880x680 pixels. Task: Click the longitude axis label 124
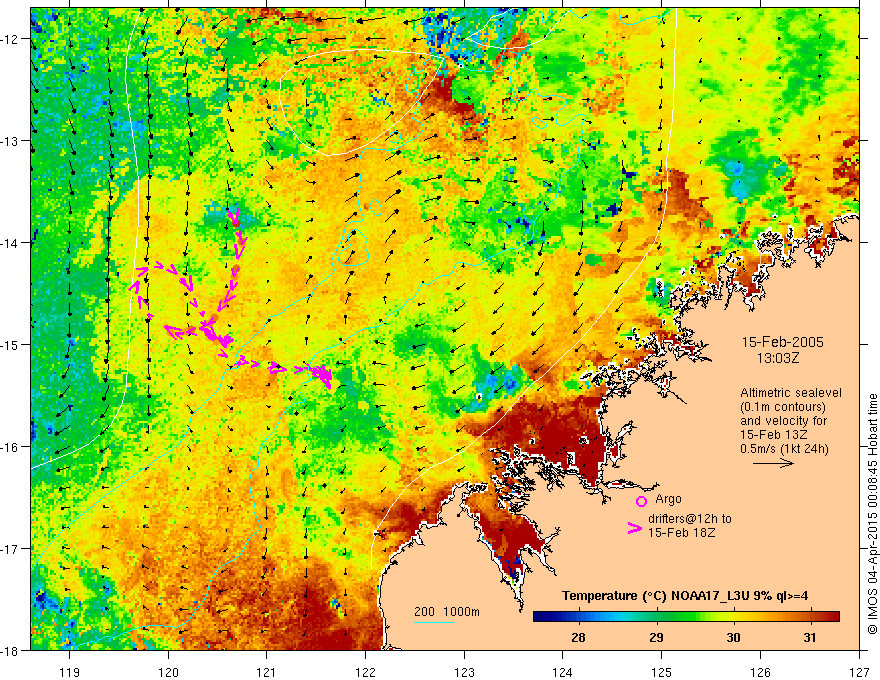(x=563, y=672)
